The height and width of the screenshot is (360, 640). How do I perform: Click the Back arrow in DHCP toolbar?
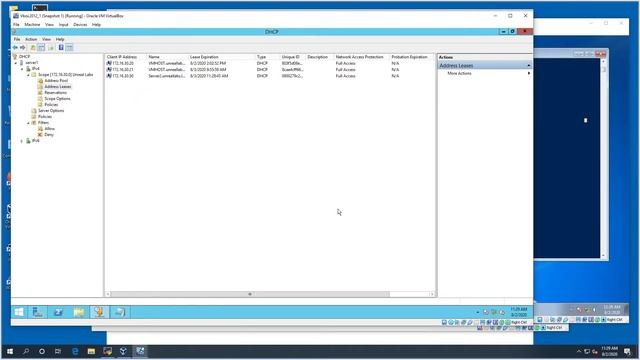pos(15,48)
